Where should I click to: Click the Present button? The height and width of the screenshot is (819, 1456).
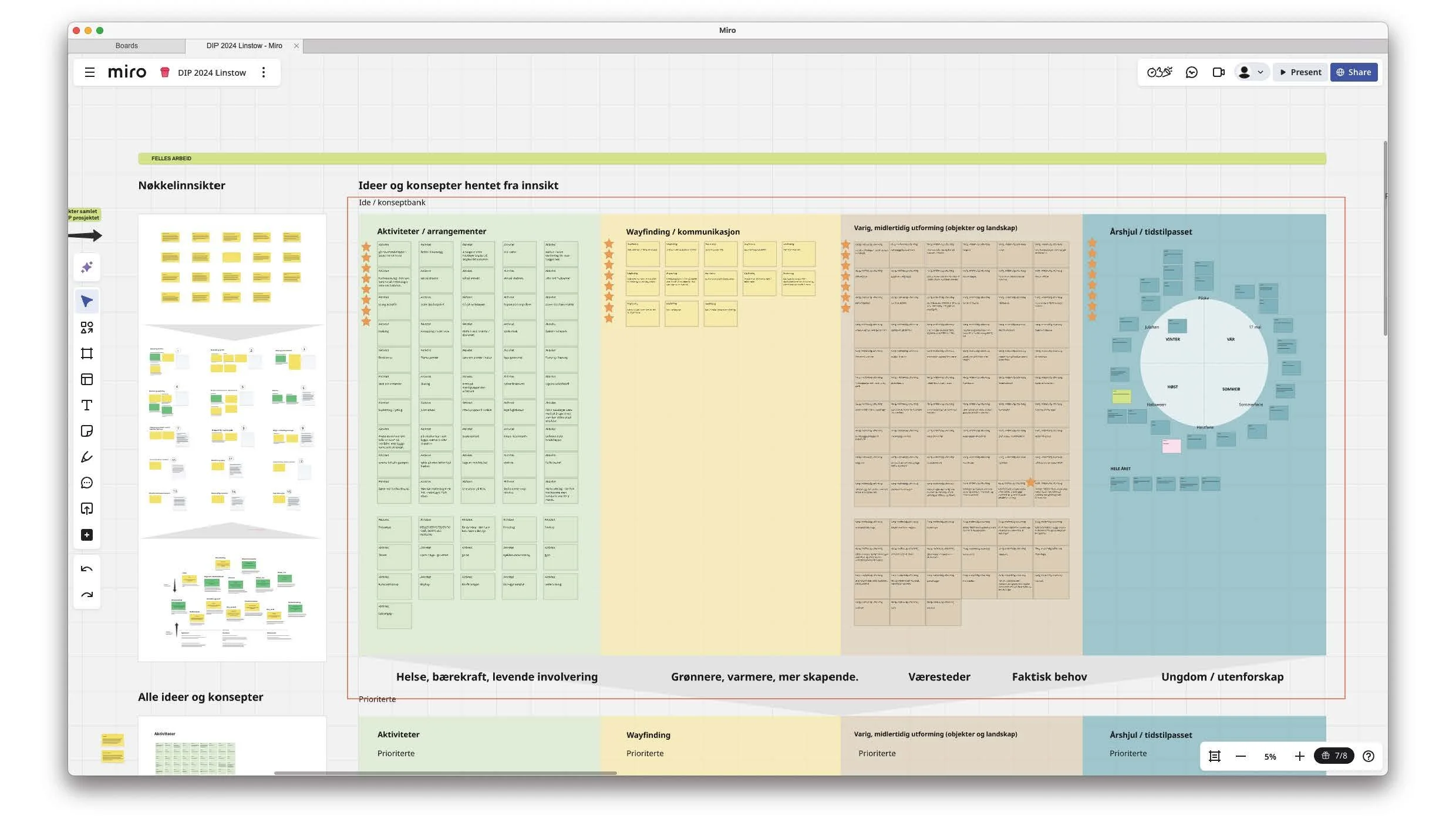pyautogui.click(x=1300, y=72)
